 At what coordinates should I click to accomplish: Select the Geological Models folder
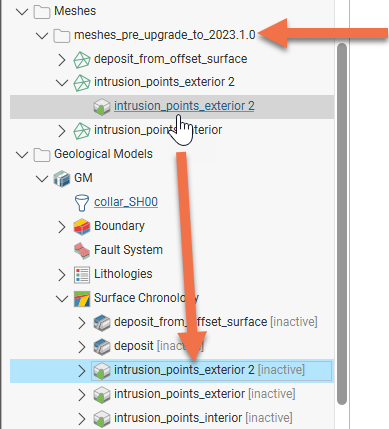click(x=103, y=154)
